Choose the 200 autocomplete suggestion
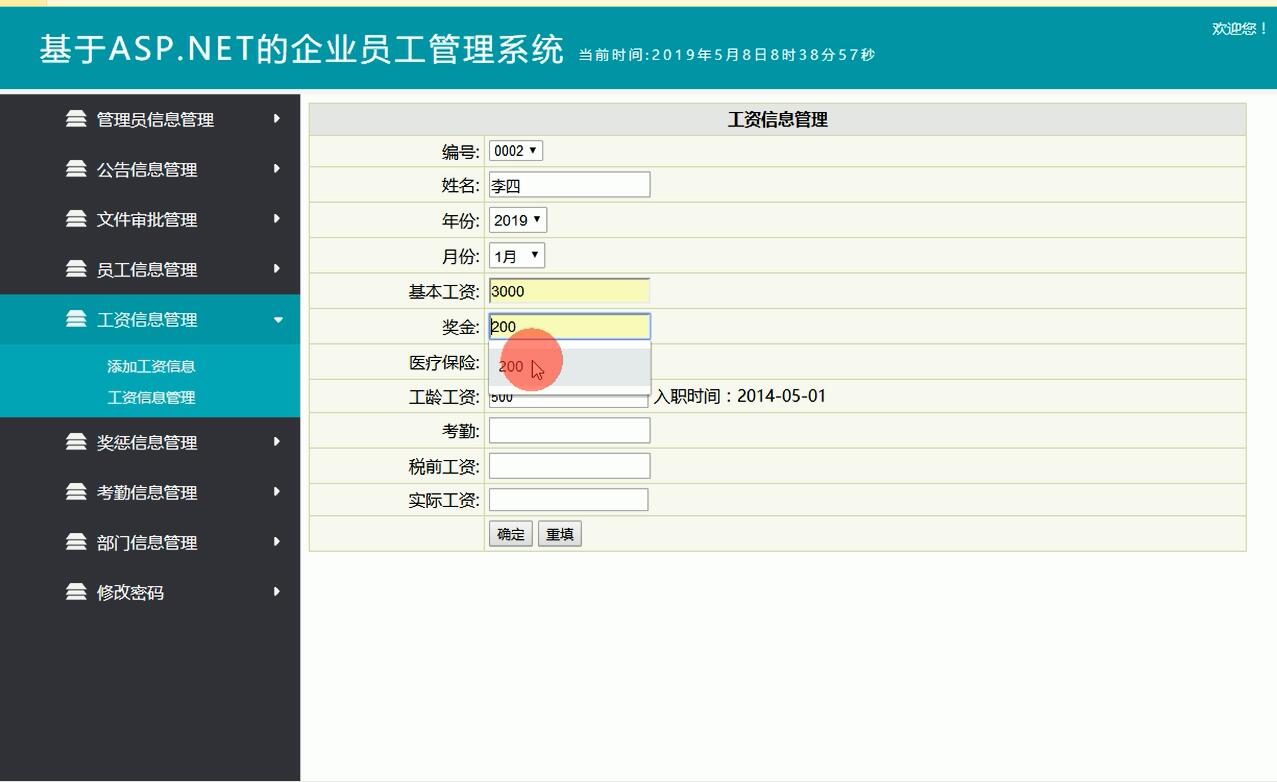This screenshot has height=782, width=1277. point(569,367)
